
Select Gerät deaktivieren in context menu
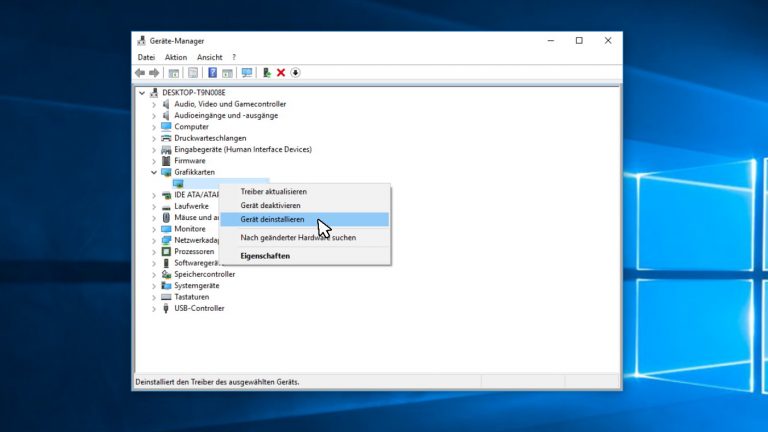pyautogui.click(x=270, y=205)
